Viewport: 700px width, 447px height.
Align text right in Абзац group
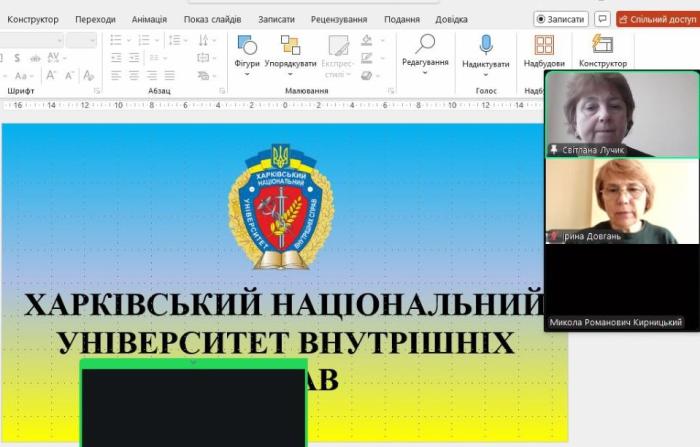pos(152,75)
